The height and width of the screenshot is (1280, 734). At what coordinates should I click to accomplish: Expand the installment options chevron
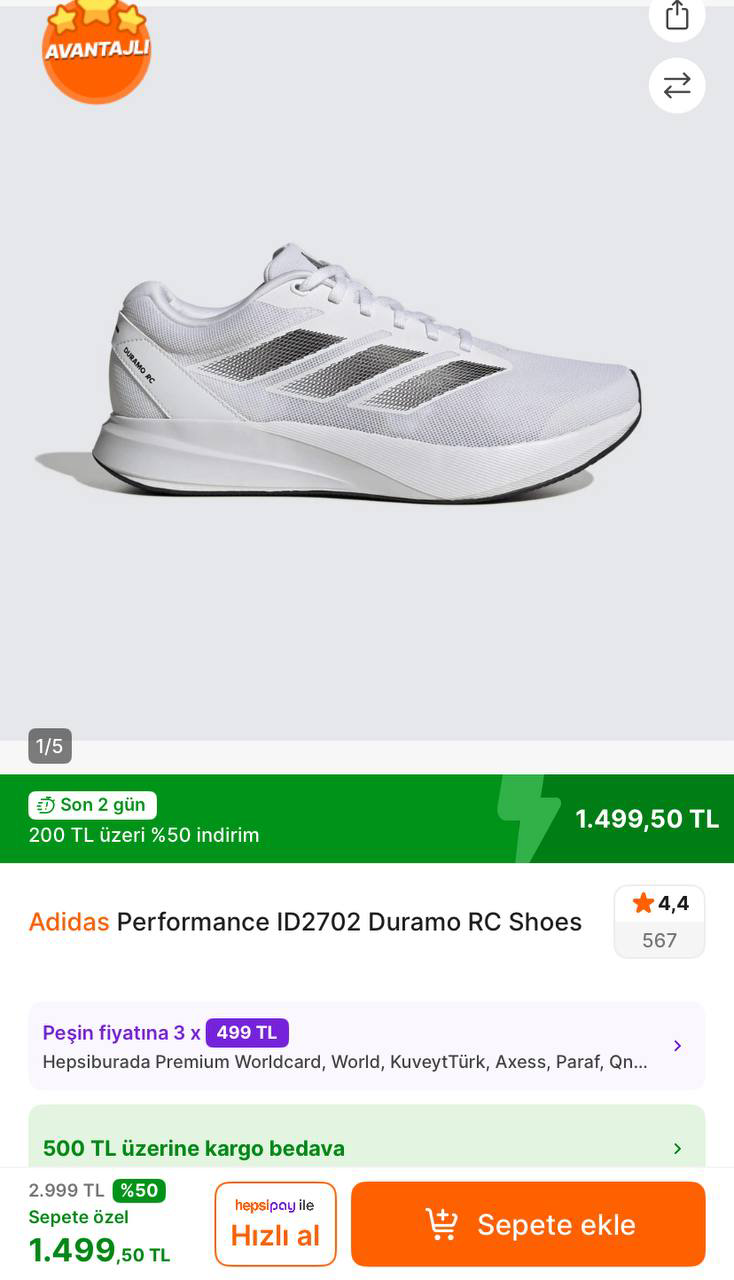[x=677, y=1046]
